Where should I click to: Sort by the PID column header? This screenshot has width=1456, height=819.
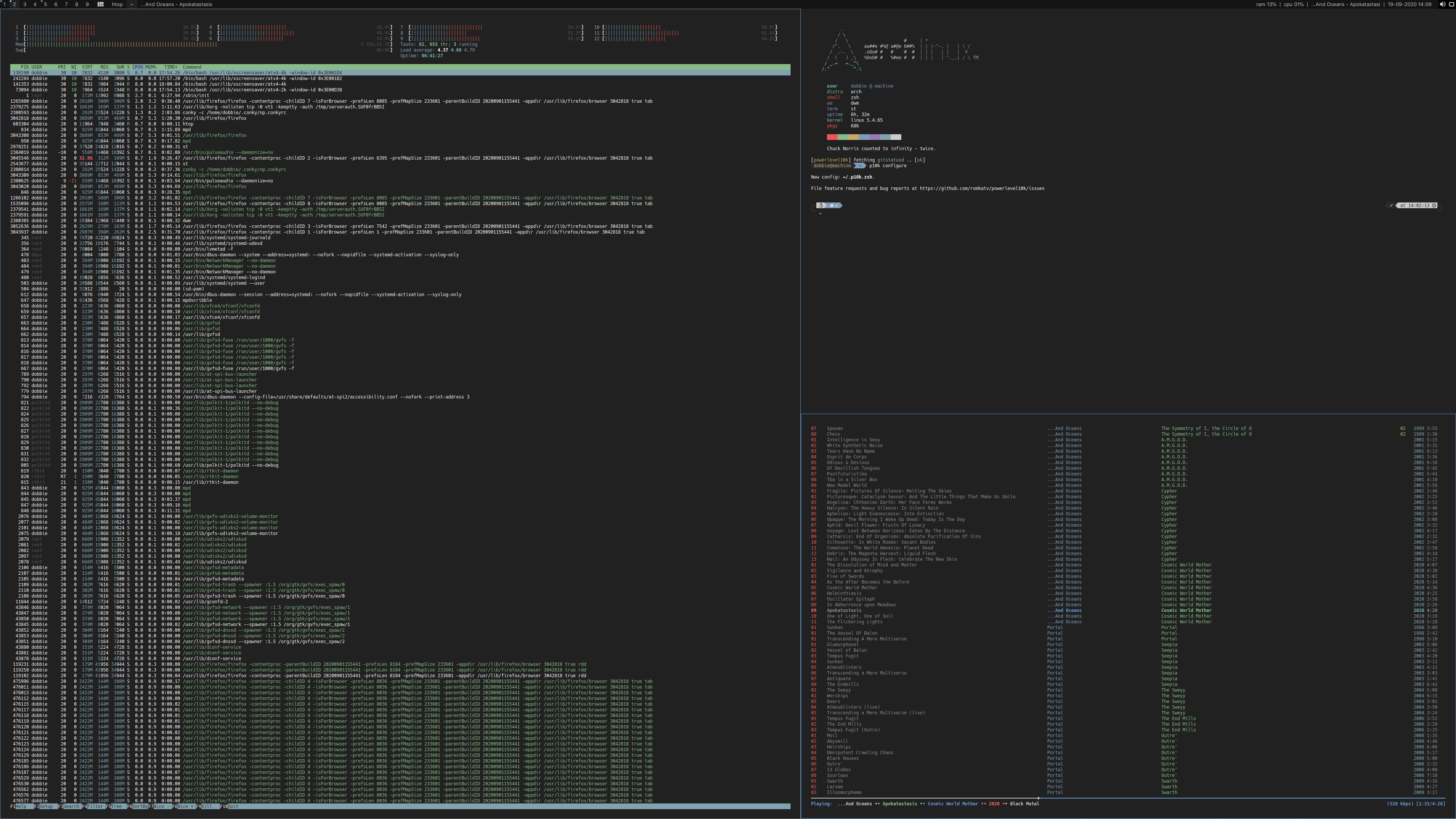tap(25, 67)
